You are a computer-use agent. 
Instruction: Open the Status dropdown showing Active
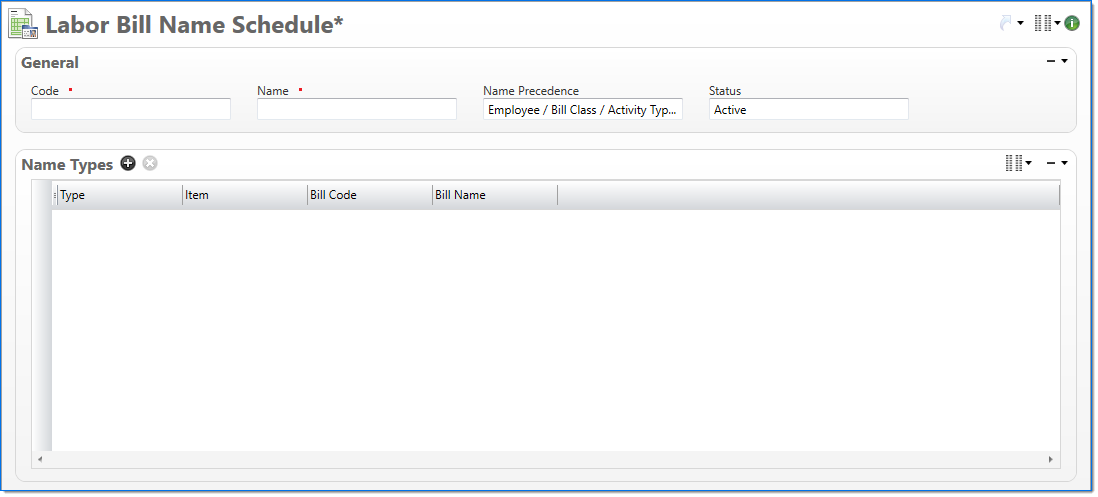(808, 110)
